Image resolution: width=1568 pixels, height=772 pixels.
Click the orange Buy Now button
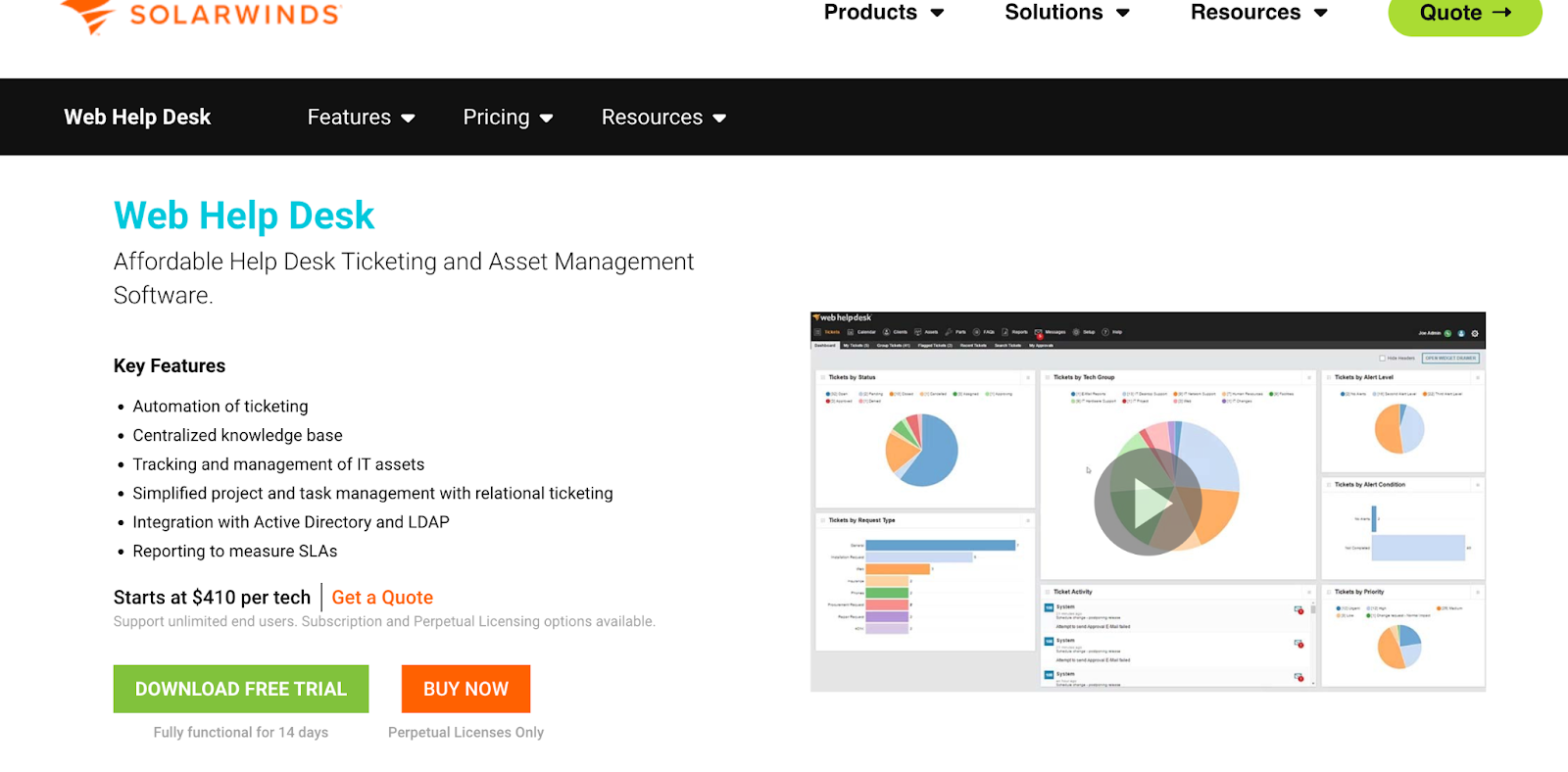465,689
